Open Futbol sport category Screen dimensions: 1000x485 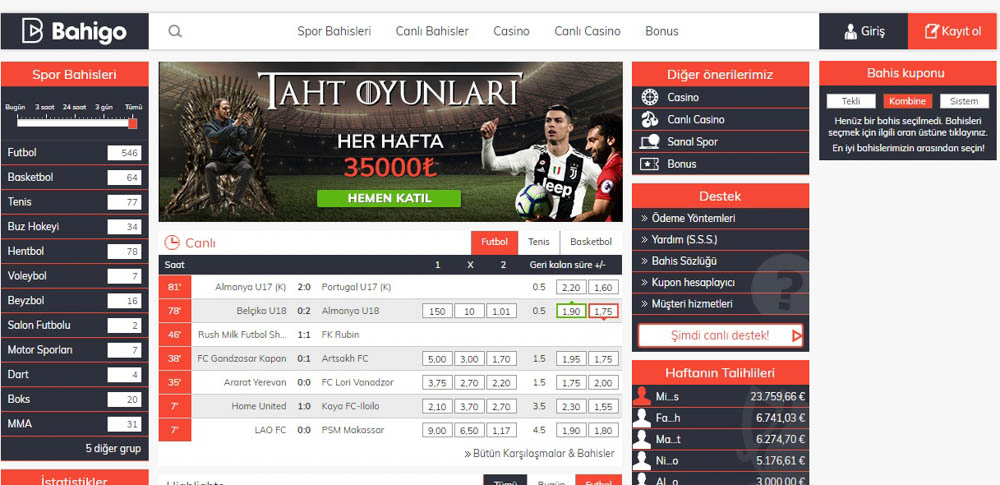tap(75, 153)
